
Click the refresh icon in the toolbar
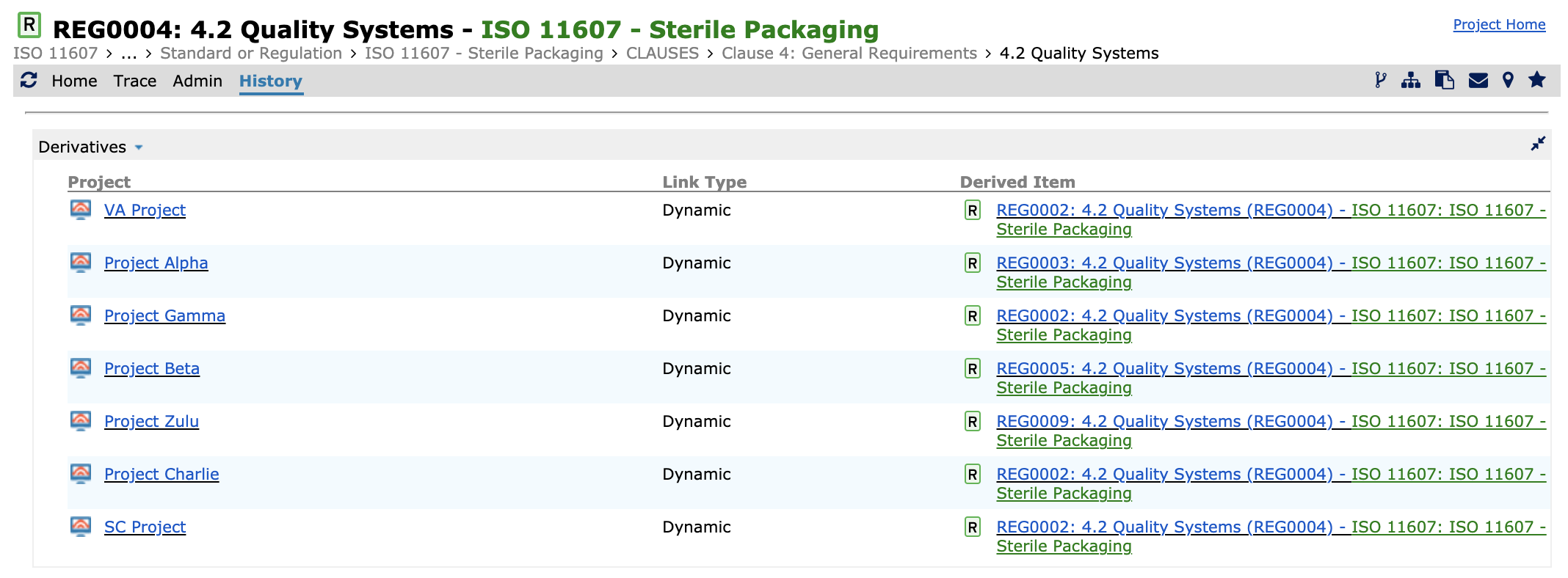[29, 81]
